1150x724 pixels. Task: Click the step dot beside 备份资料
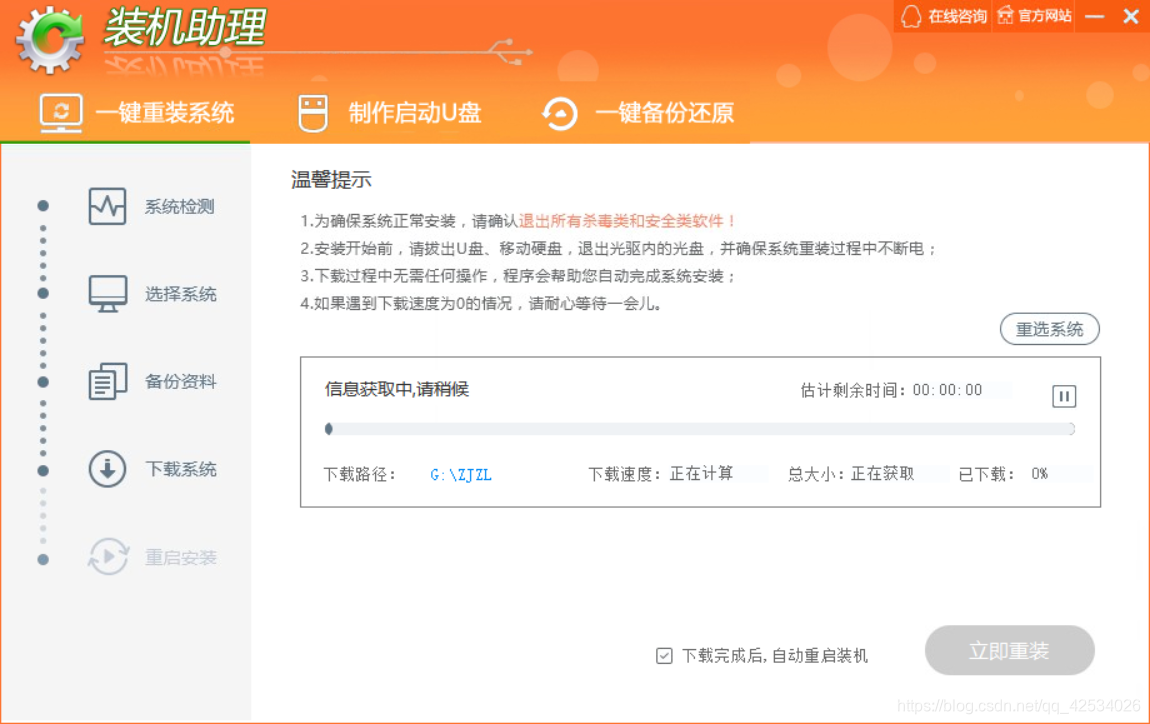(43, 382)
